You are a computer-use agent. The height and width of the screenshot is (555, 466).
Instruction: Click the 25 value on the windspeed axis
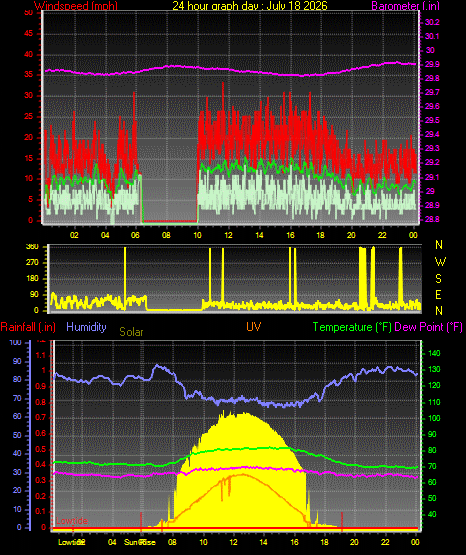tap(28, 116)
